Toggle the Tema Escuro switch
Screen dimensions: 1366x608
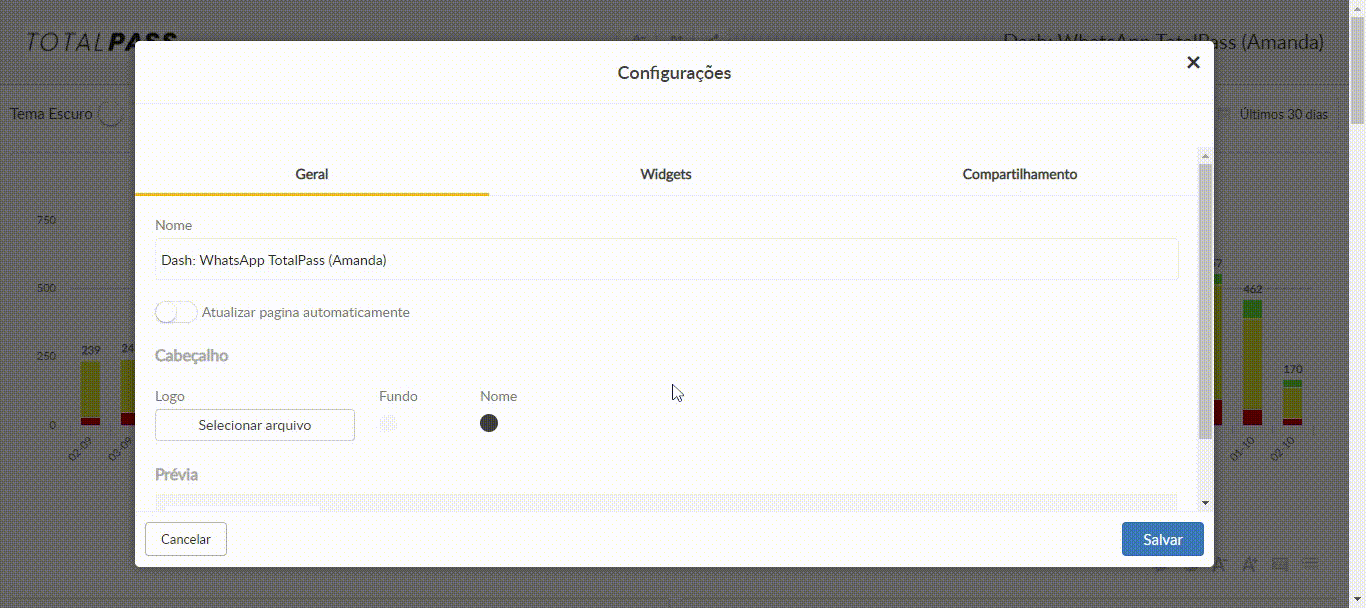[112, 114]
